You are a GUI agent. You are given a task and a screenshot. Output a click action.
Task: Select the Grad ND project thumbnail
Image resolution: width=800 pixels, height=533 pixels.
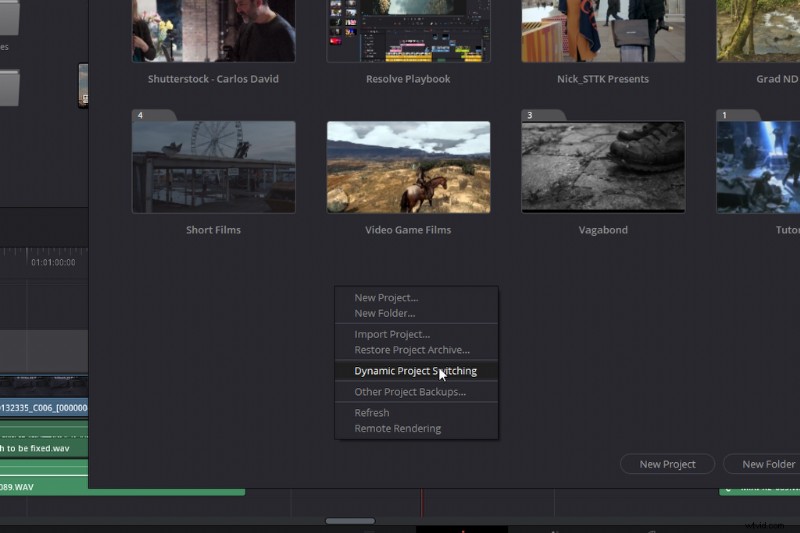click(758, 31)
